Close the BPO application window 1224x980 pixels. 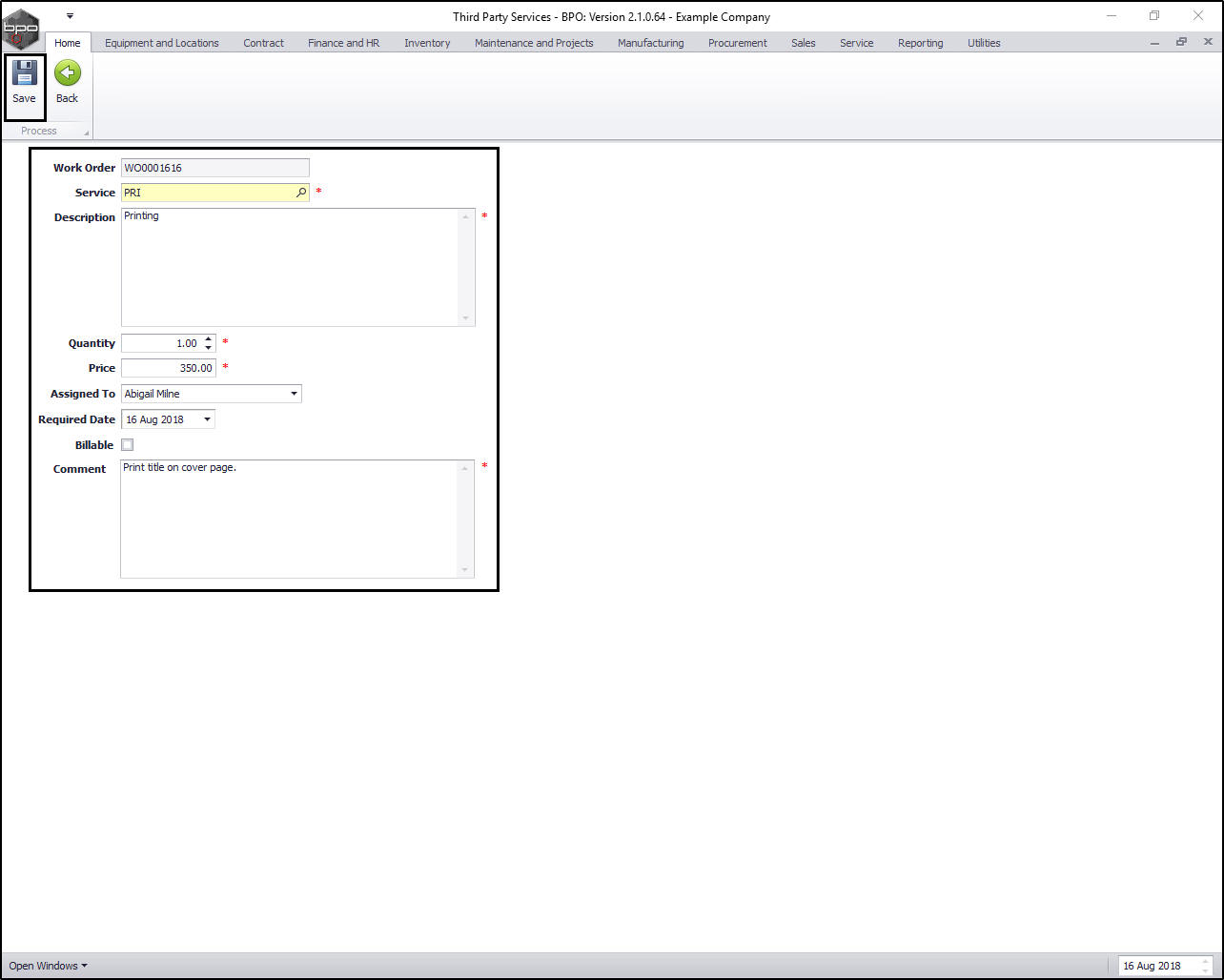tap(1198, 16)
